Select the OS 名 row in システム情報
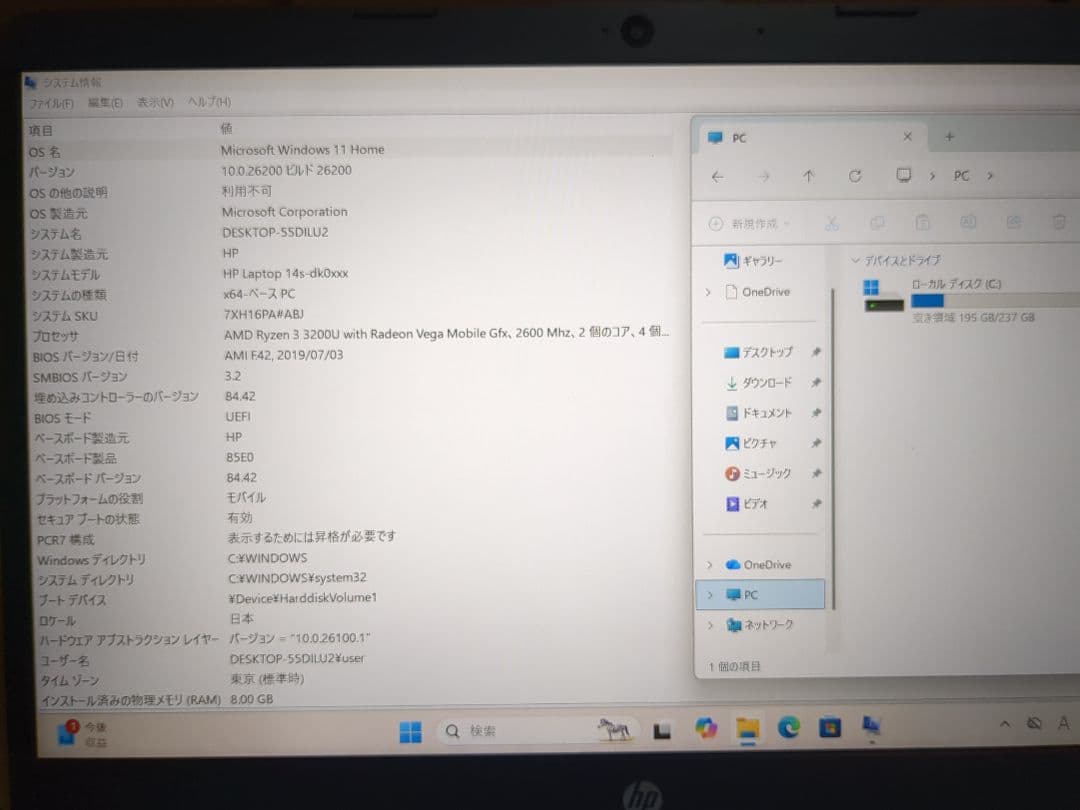 pyautogui.click(x=120, y=149)
